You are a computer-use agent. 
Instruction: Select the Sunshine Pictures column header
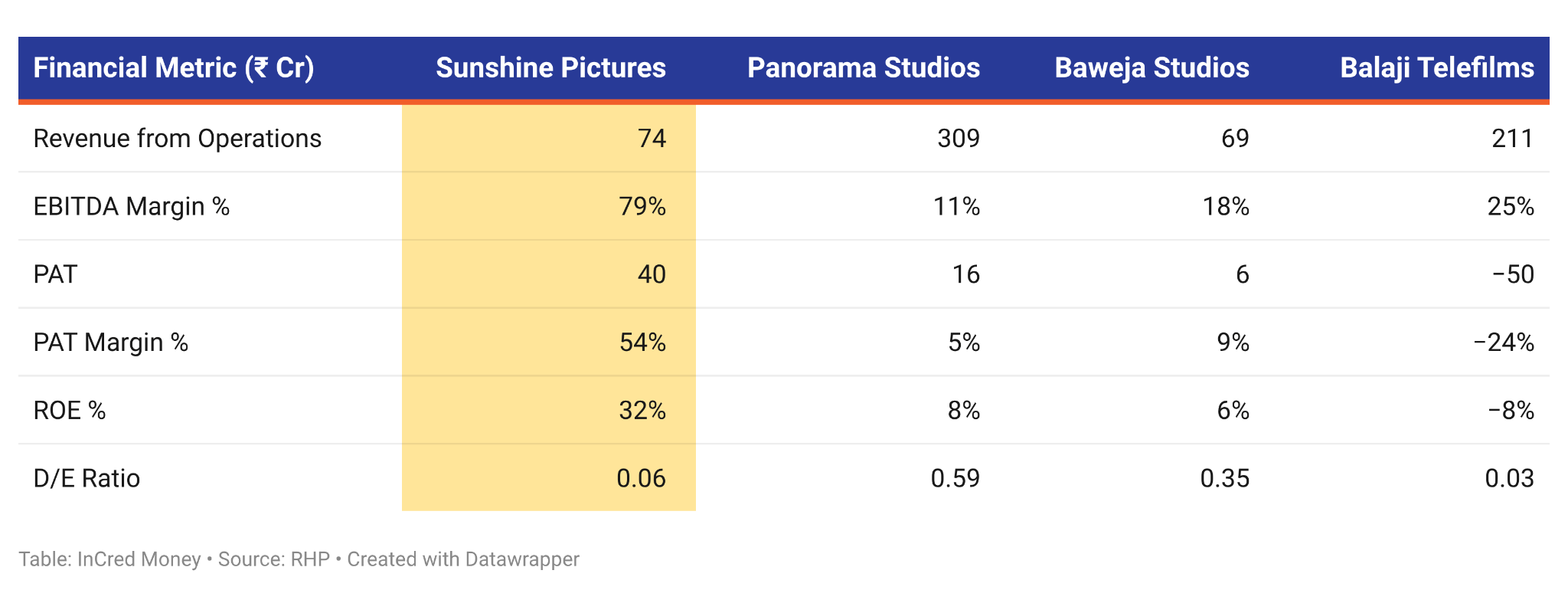pos(550,68)
